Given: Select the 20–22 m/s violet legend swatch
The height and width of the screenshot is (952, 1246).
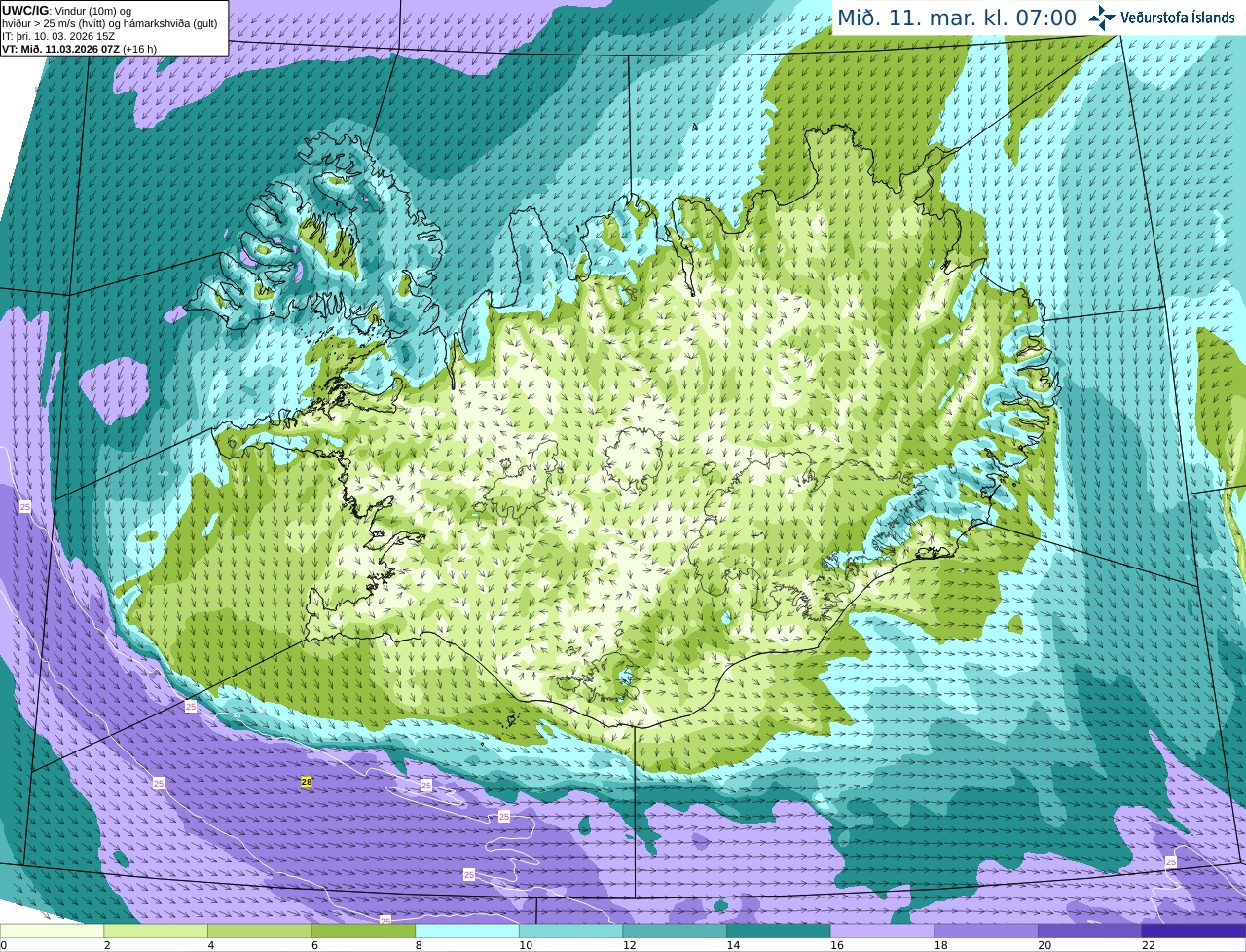Looking at the screenshot, I should pyautogui.click(x=1090, y=931).
